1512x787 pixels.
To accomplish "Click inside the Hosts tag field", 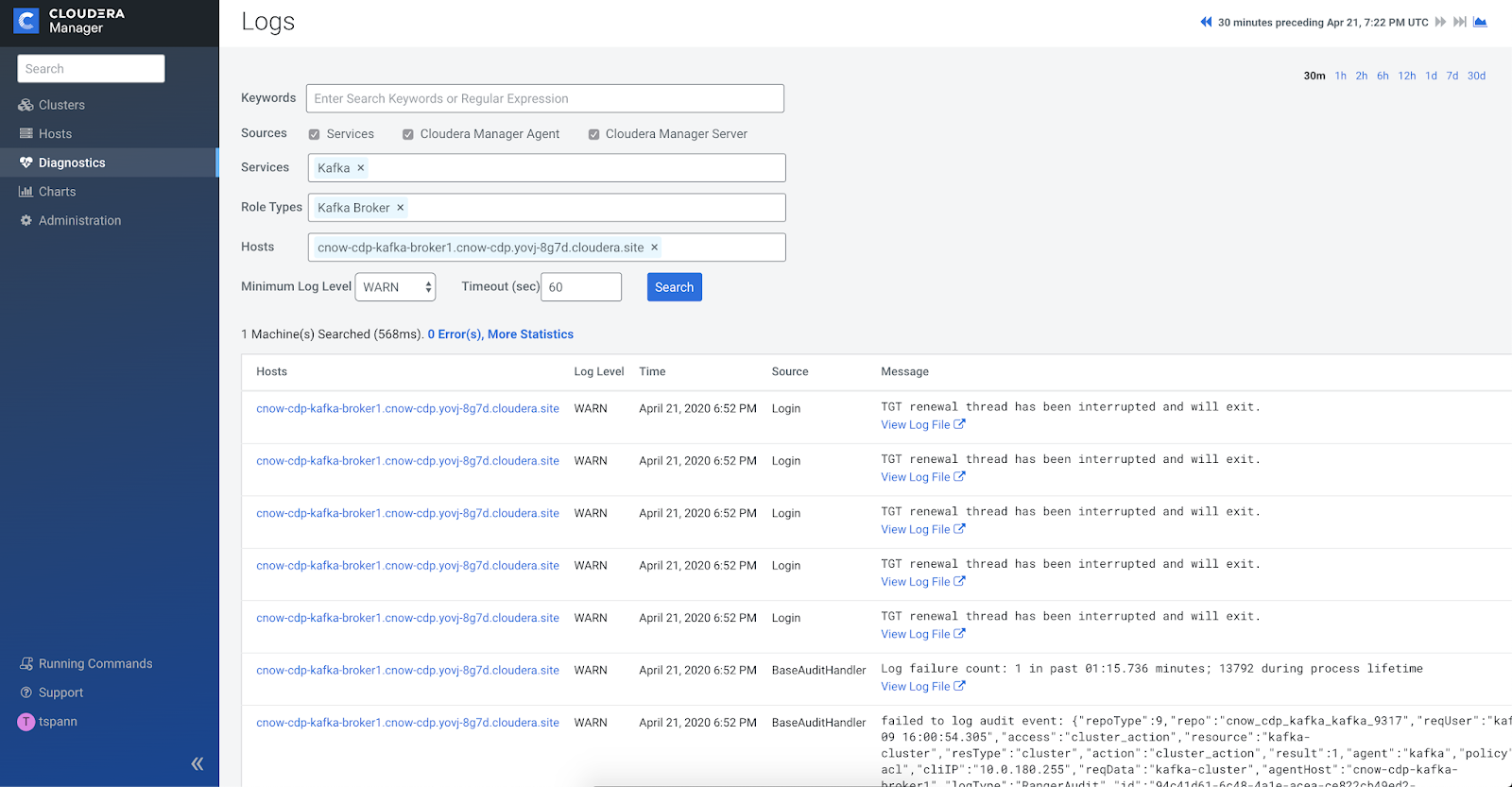I will click(547, 248).
